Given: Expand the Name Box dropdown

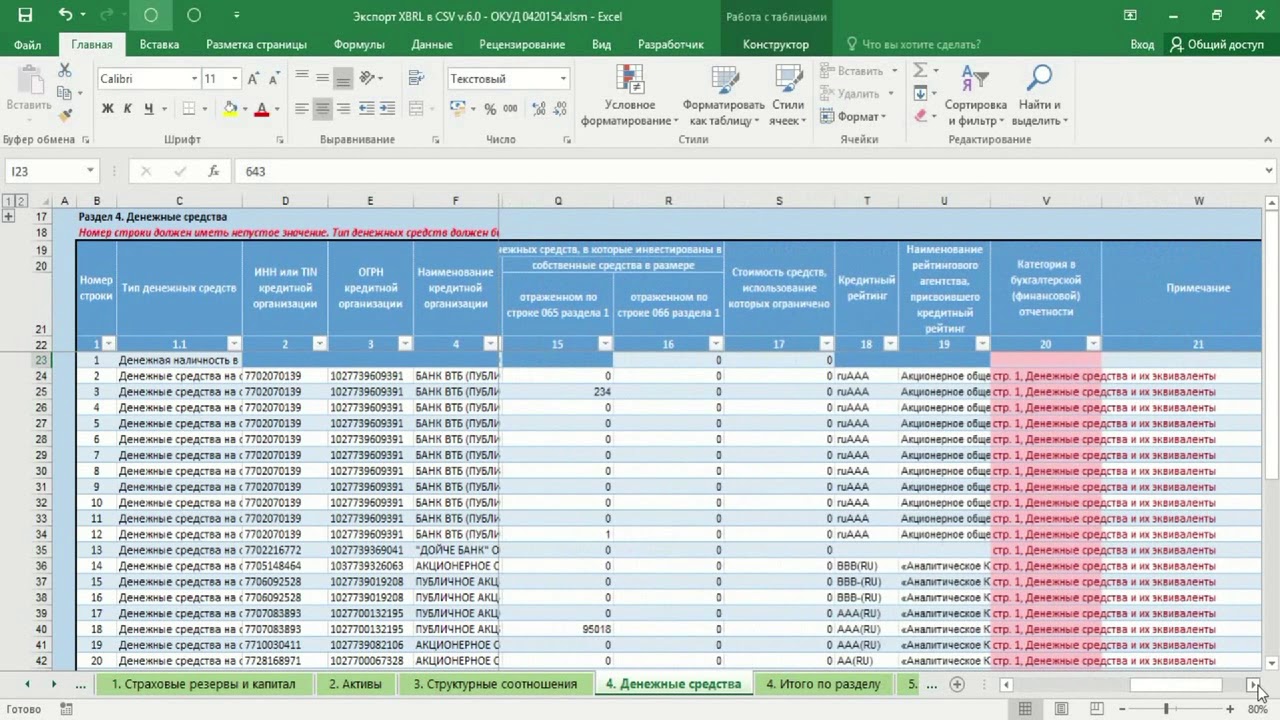Looking at the screenshot, I should pos(89,171).
